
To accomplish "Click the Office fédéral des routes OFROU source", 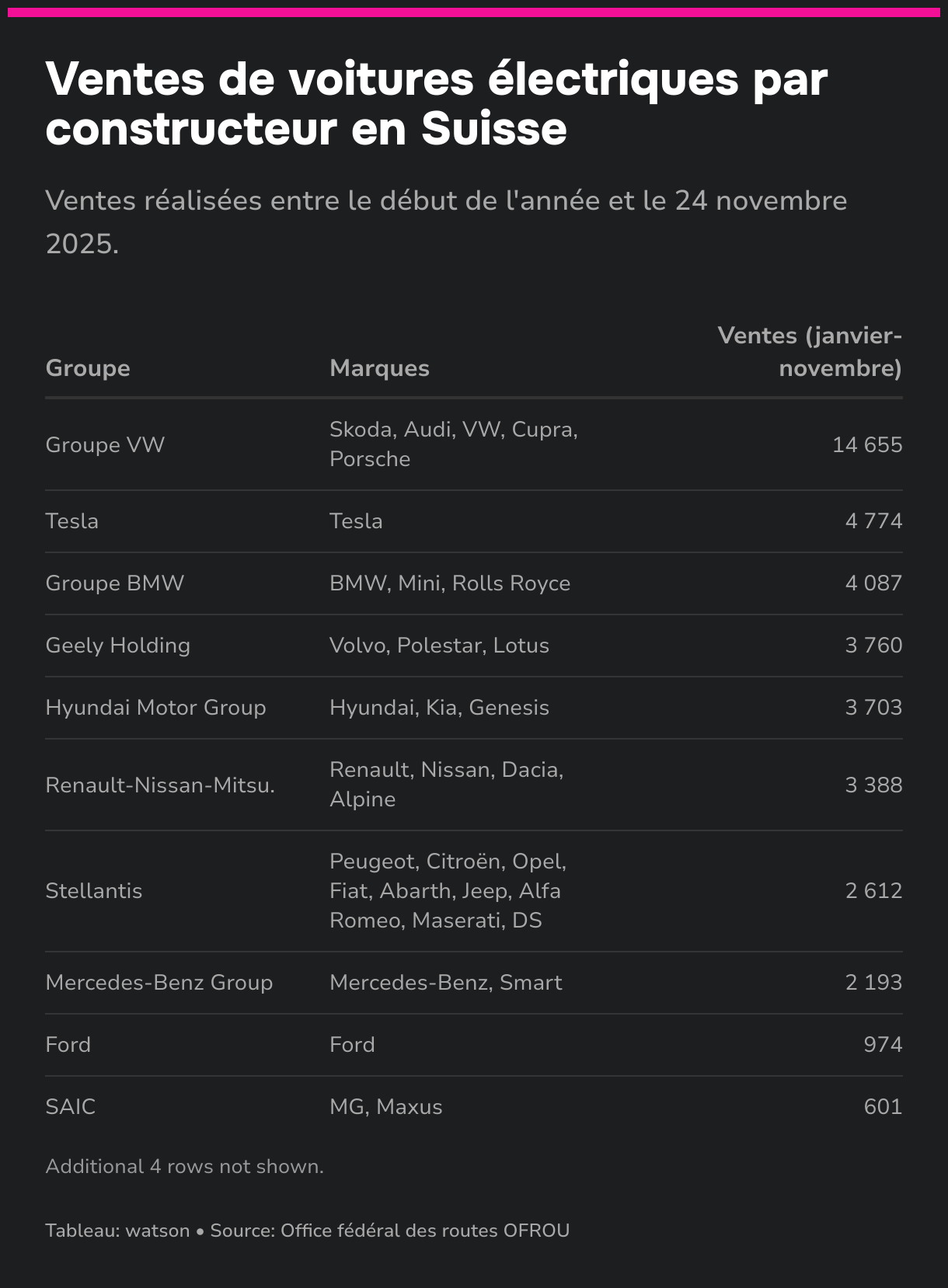I will click(x=425, y=1231).
